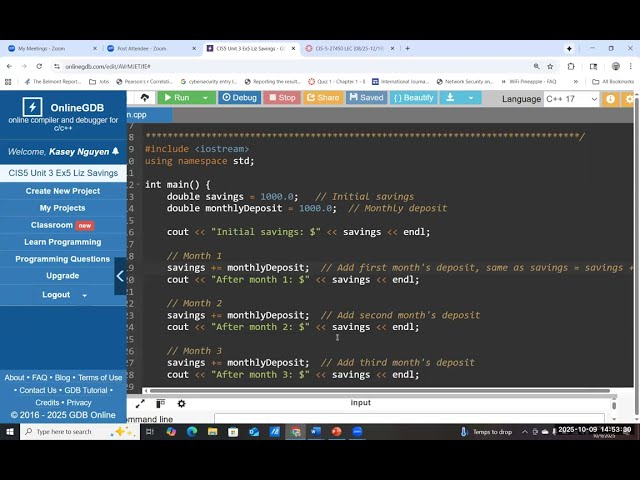
Task: Collapse the sidebar with the left chevron
Action: pos(120,276)
